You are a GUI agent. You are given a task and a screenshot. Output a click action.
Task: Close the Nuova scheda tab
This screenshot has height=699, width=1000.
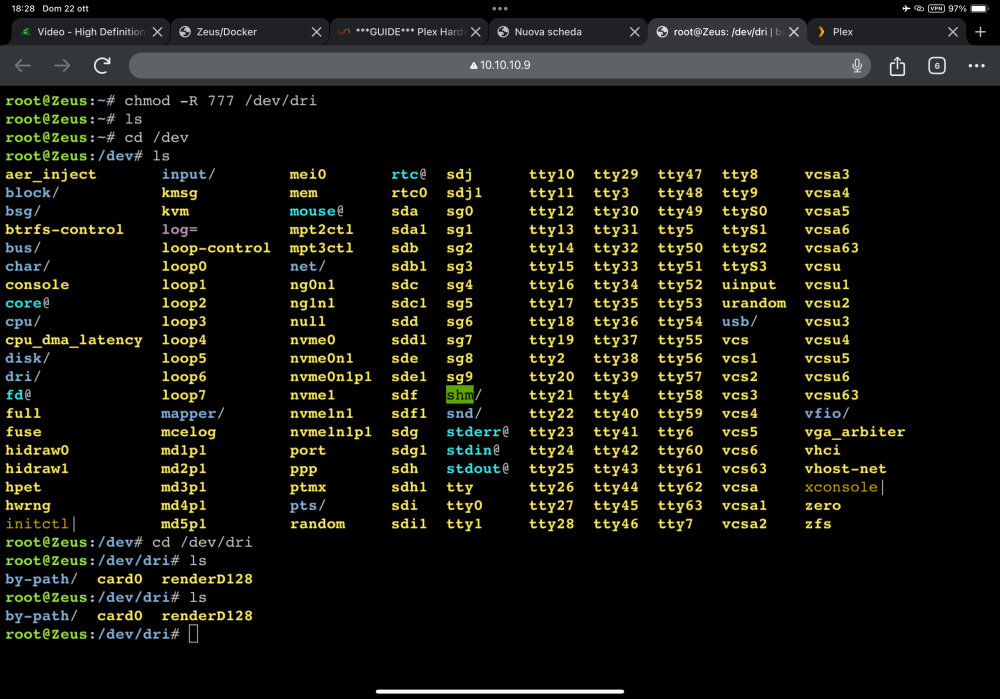pos(635,32)
